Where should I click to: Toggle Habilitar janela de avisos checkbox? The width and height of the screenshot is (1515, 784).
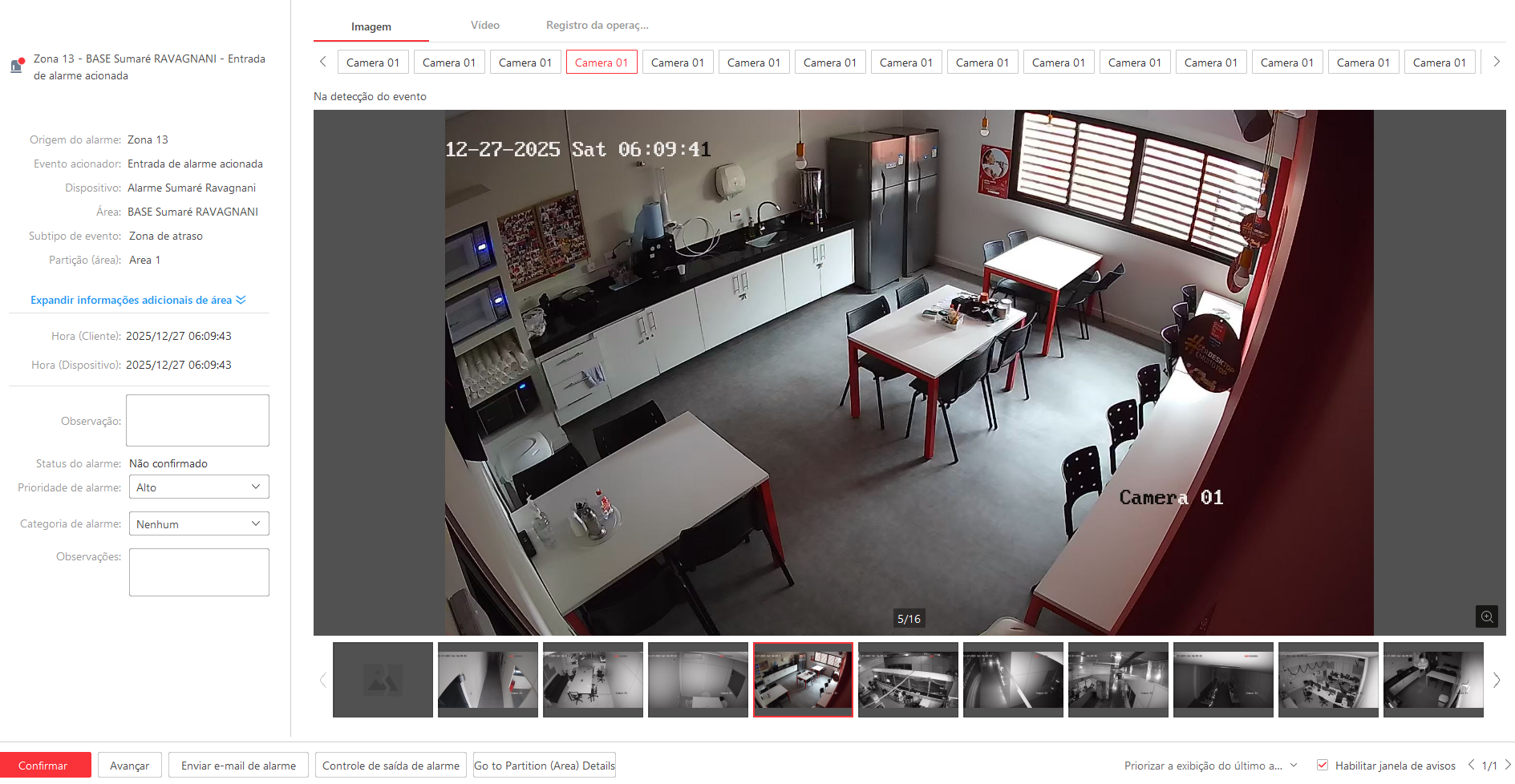[x=1323, y=765]
